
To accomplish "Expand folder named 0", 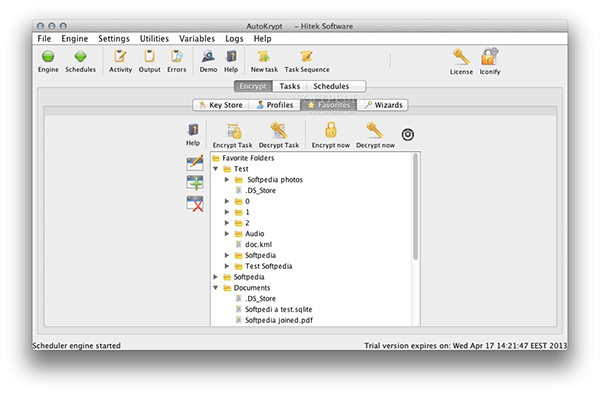I will 227,201.
